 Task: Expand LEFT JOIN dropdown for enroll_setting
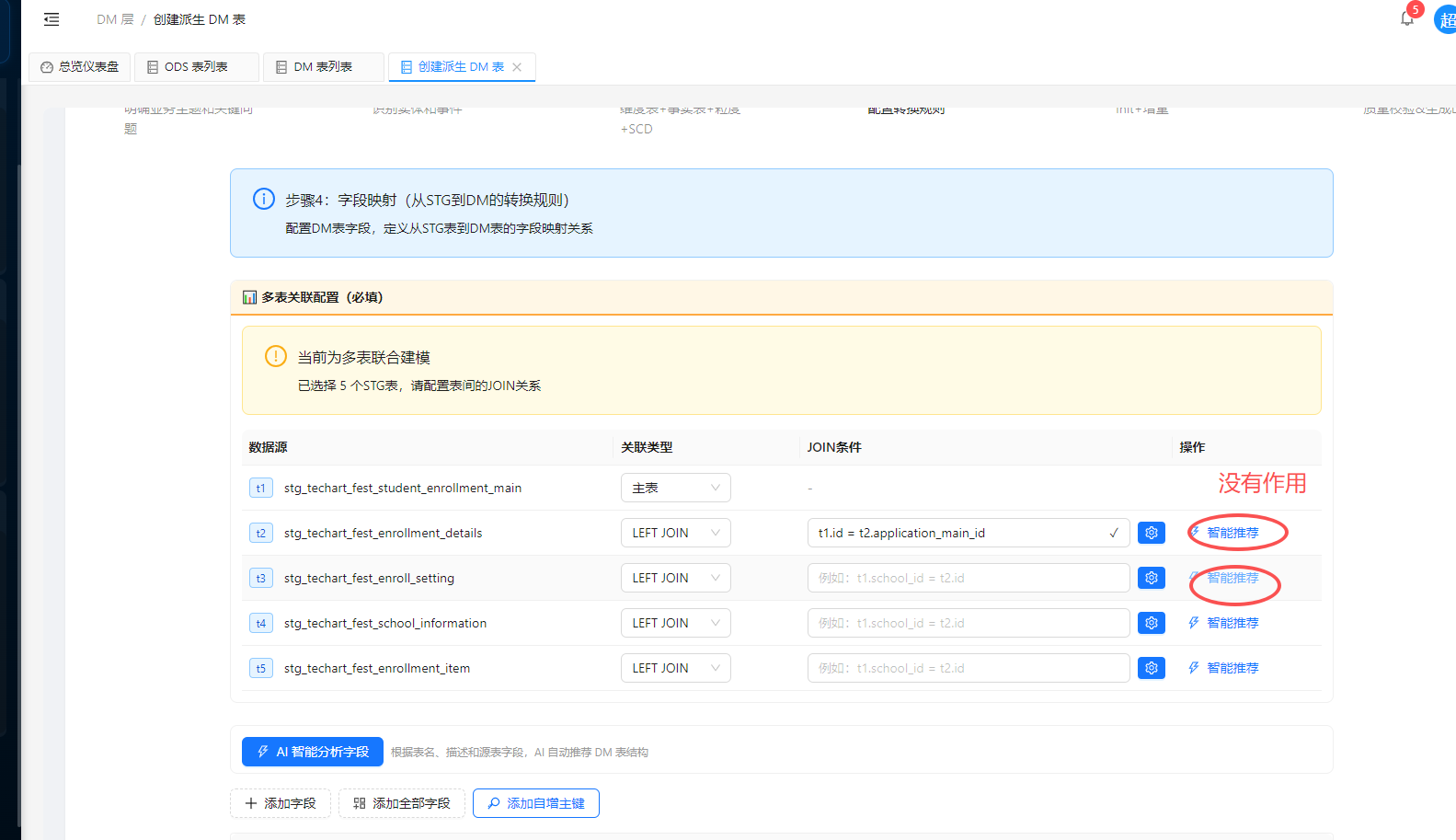[675, 578]
